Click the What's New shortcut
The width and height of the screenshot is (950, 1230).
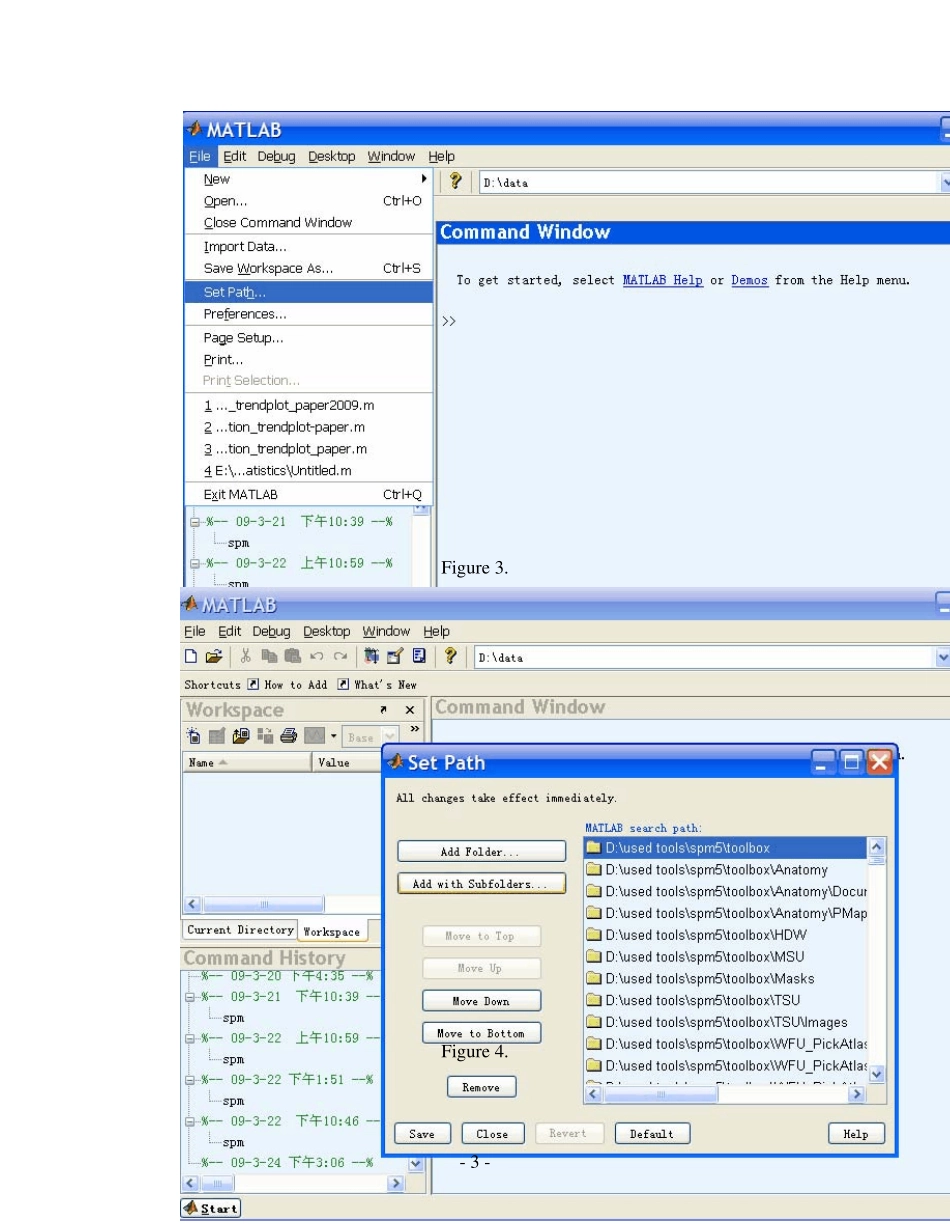375,685
